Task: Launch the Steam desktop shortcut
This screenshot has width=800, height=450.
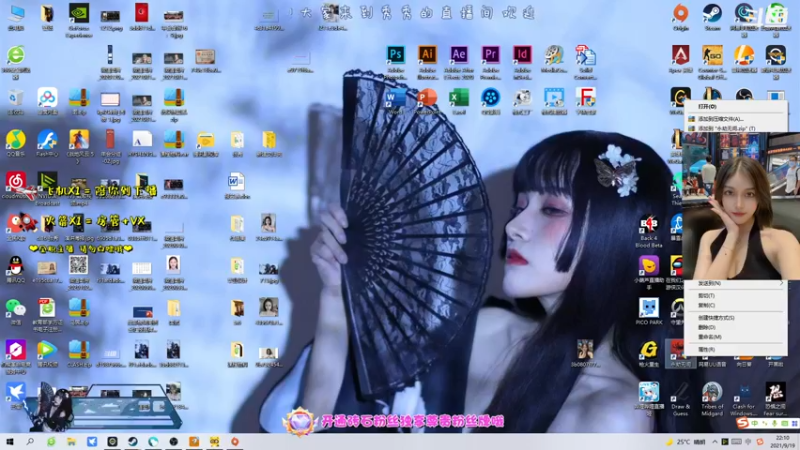Action: click(712, 13)
